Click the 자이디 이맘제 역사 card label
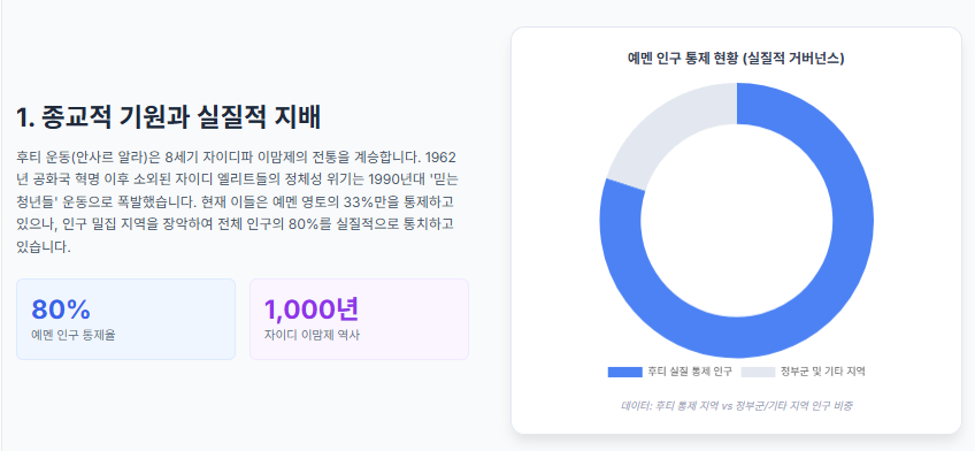The image size is (975, 451). pyautogui.click(x=312, y=335)
